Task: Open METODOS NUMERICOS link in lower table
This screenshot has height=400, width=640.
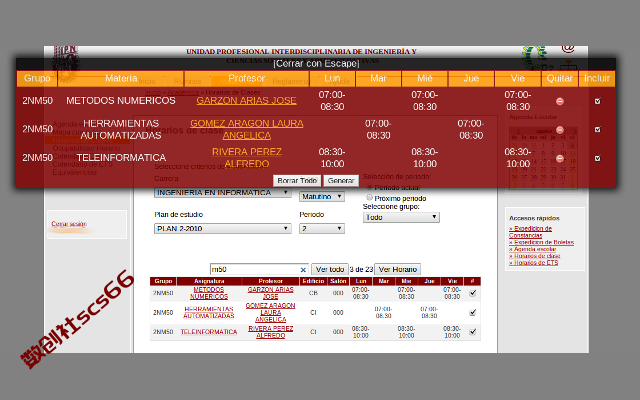Action: click(x=209, y=293)
